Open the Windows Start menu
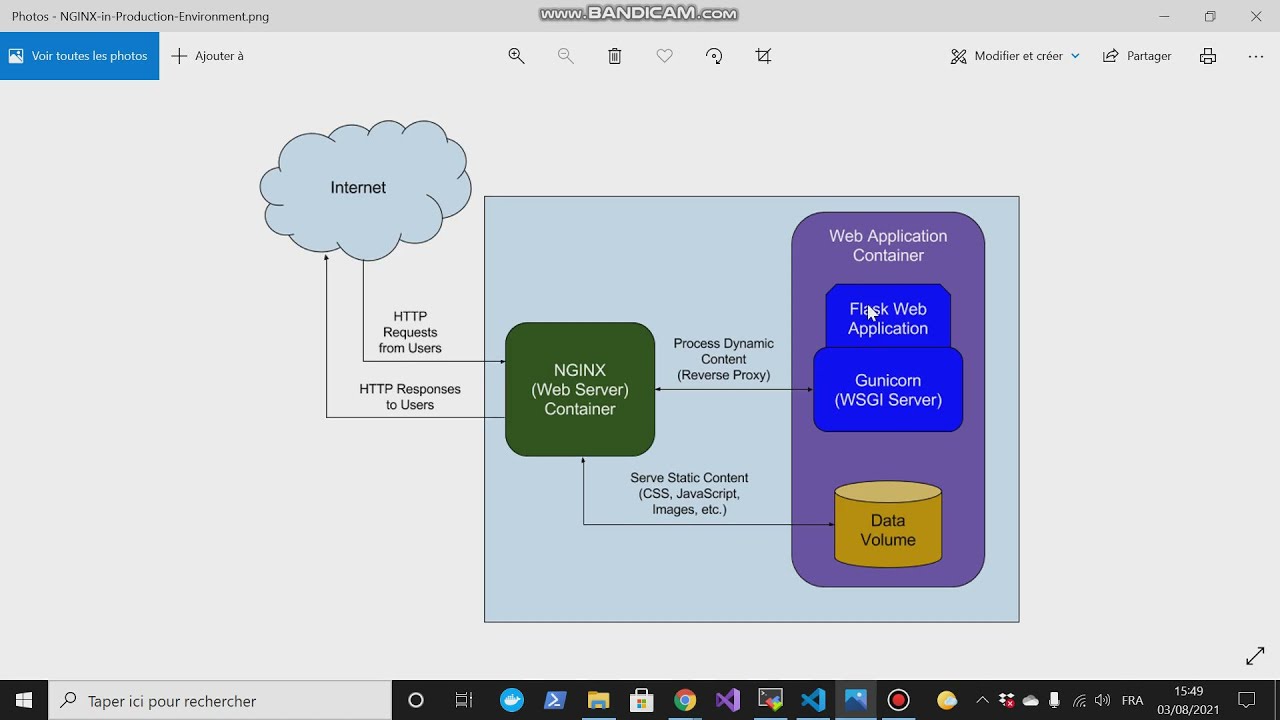The image size is (1280, 720). [x=24, y=700]
